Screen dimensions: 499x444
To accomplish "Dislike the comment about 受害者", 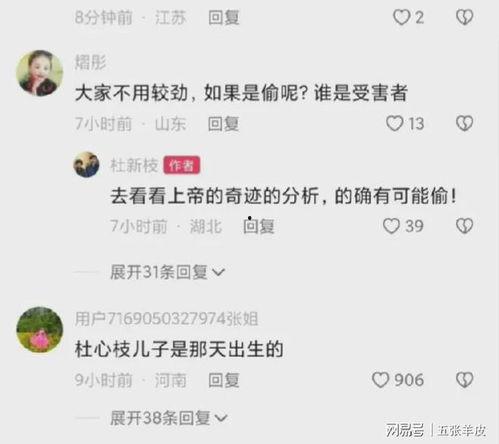I will click(464, 123).
